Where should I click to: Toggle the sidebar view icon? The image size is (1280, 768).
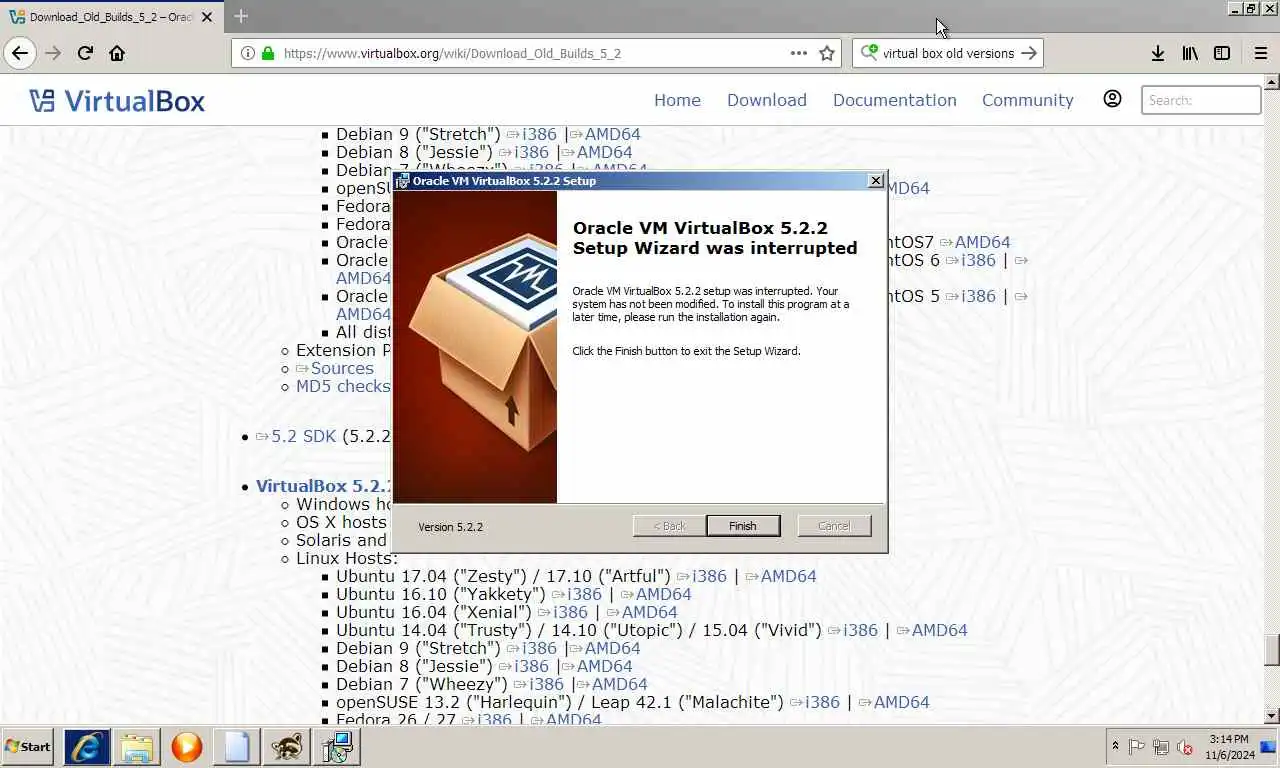coord(1222,53)
